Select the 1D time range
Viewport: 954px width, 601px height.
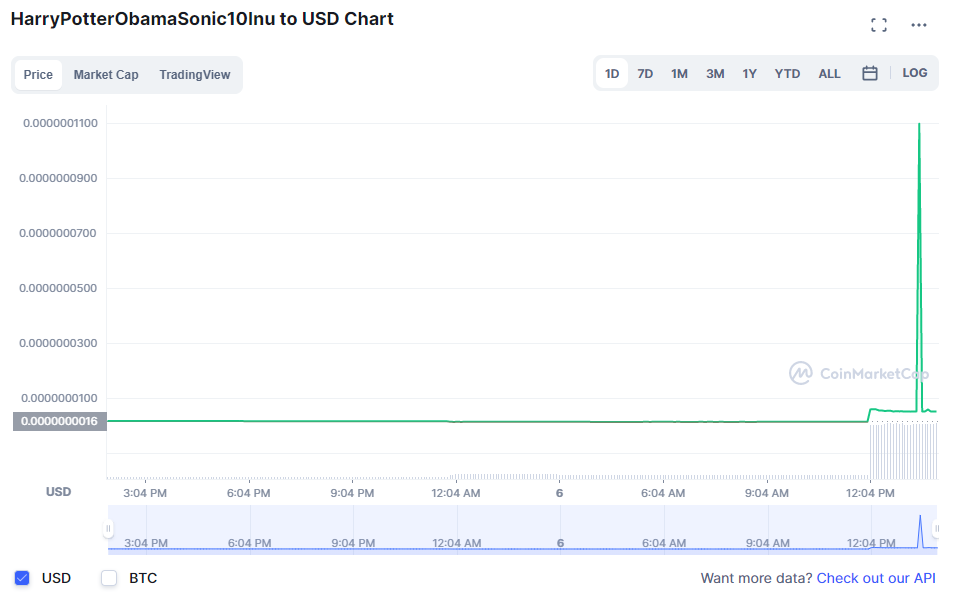[612, 73]
